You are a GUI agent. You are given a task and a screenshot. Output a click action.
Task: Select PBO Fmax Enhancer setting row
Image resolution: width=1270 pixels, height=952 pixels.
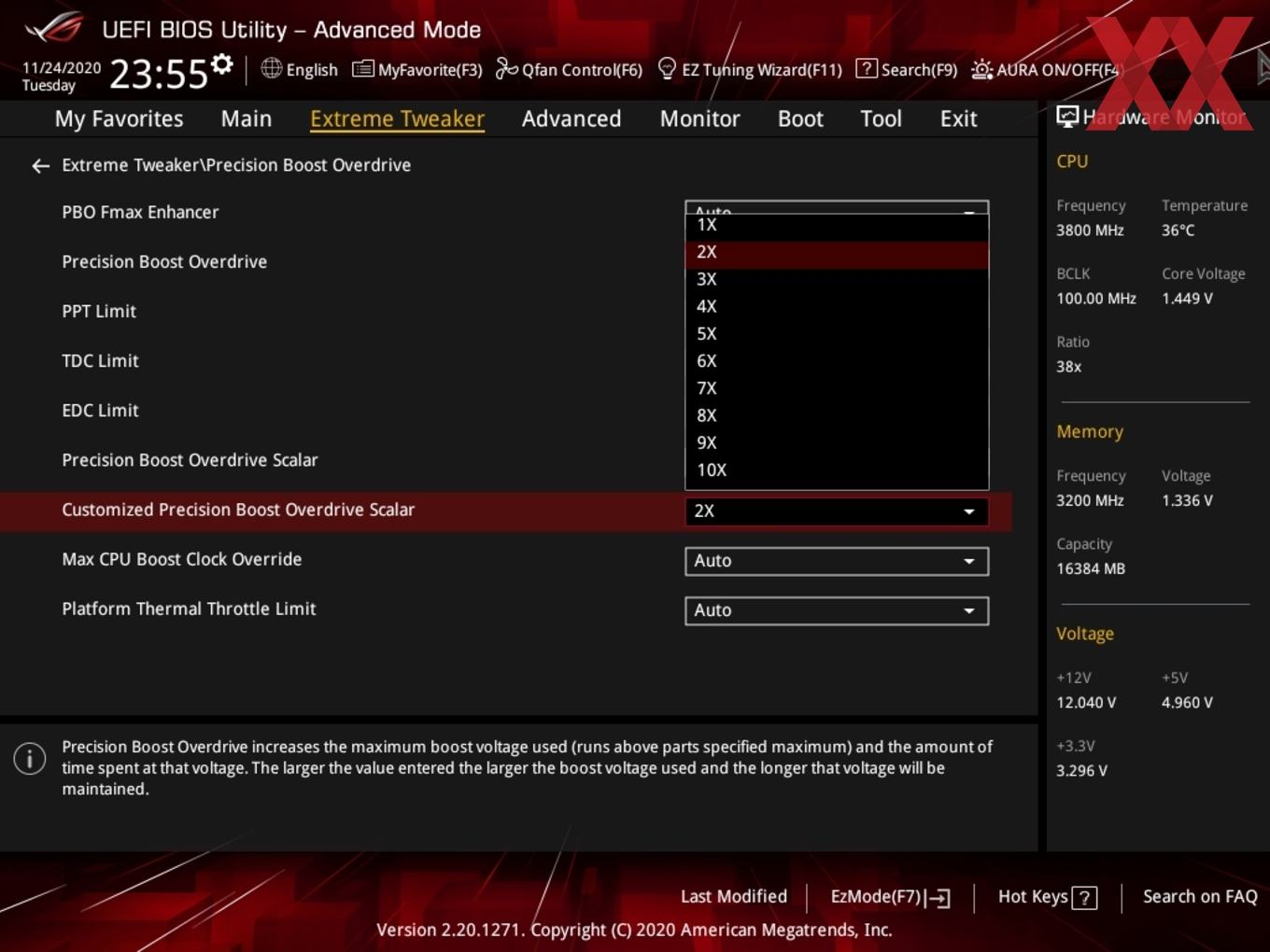(x=505, y=212)
